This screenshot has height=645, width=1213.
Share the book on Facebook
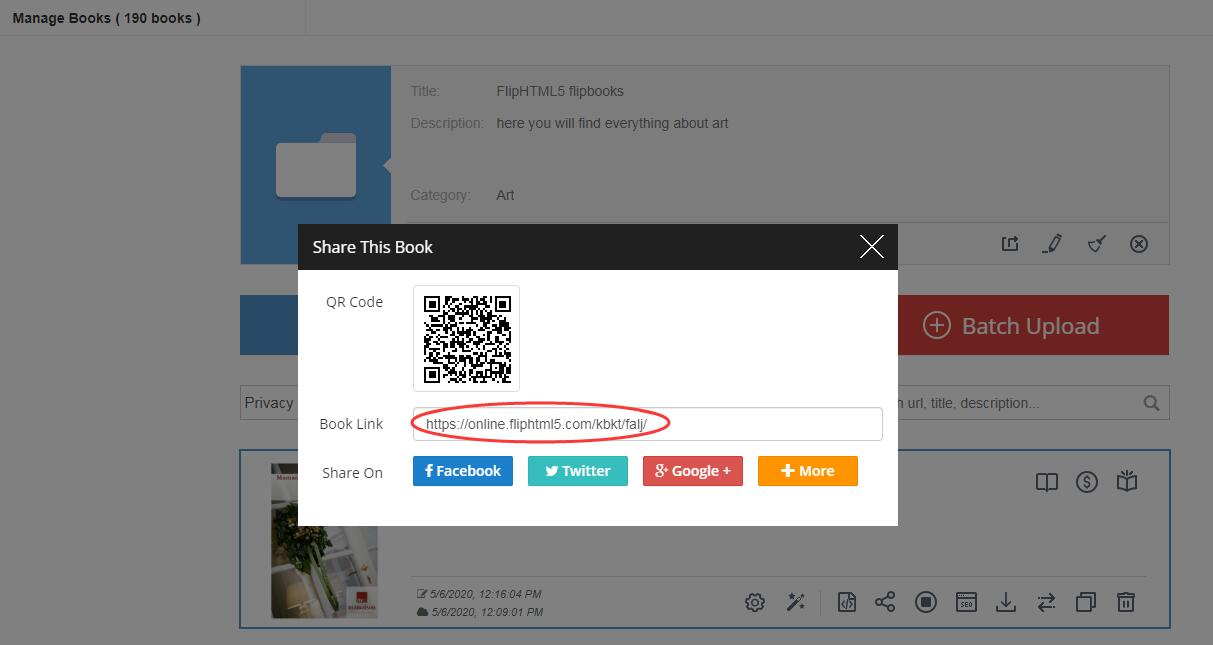point(462,470)
